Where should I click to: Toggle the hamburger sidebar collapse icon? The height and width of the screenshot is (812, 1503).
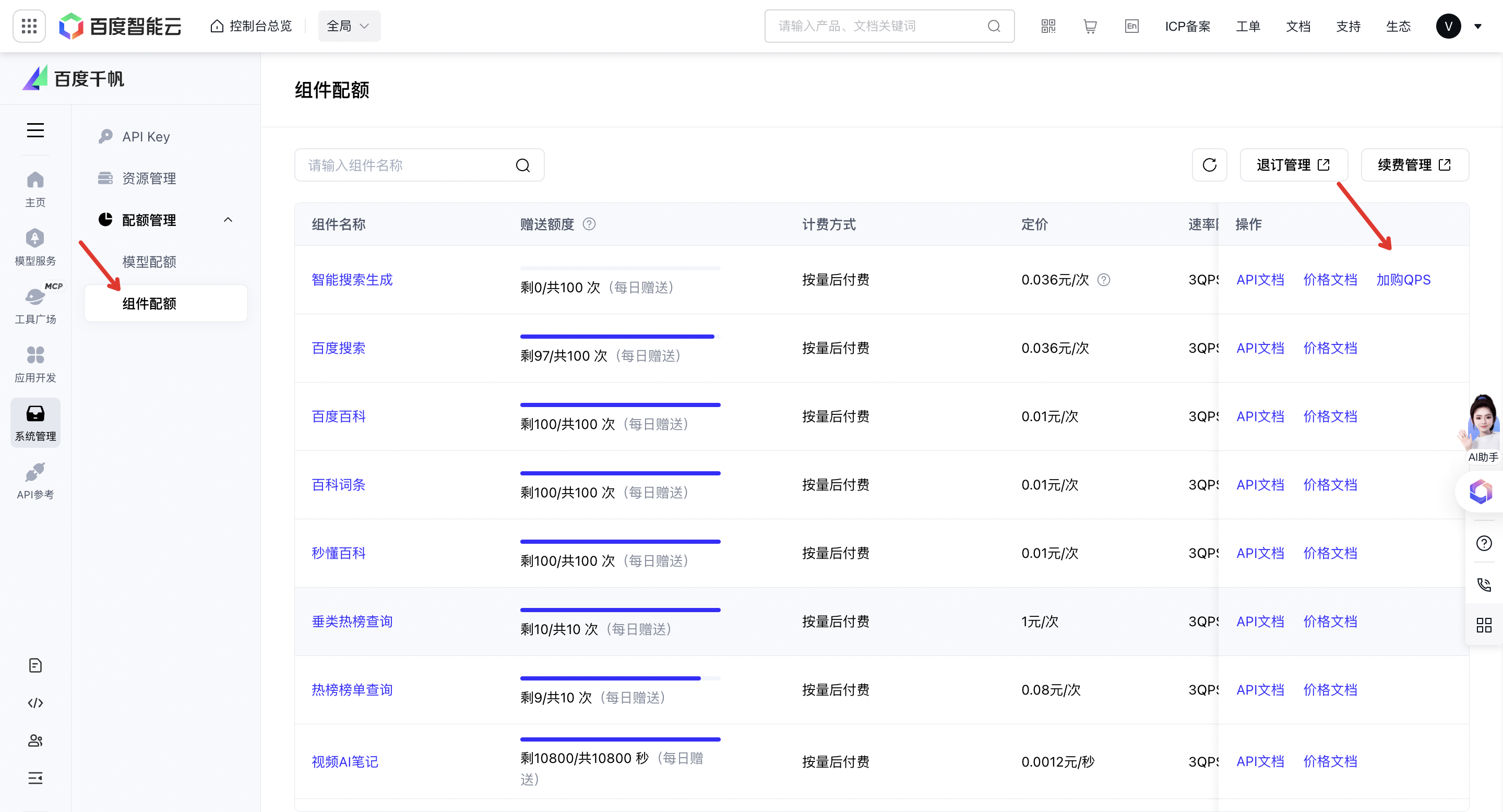pyautogui.click(x=35, y=130)
